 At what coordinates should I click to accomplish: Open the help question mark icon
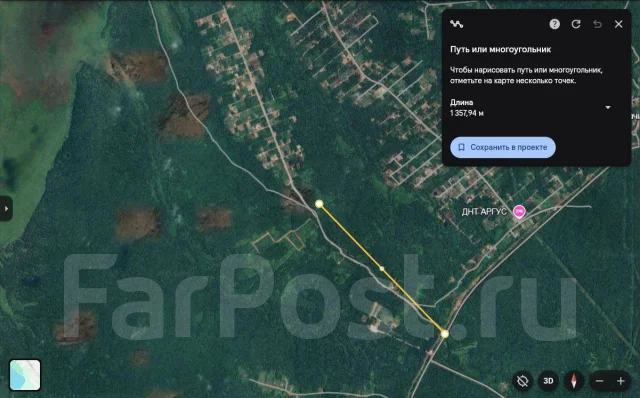coord(554,24)
